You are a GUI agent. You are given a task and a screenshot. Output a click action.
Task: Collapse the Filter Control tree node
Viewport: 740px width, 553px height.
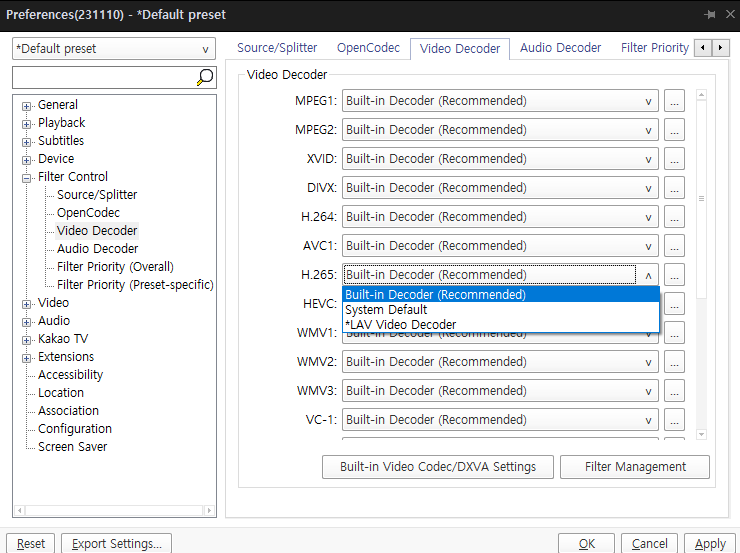click(27, 177)
